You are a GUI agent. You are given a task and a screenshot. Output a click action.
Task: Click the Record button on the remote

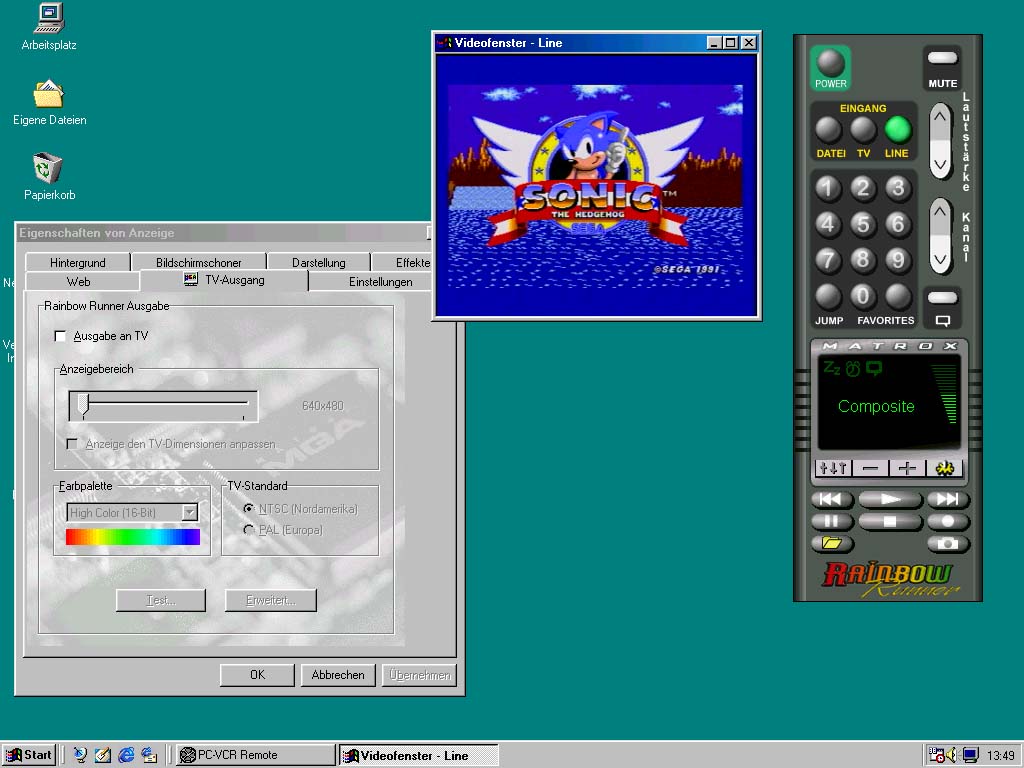point(948,521)
